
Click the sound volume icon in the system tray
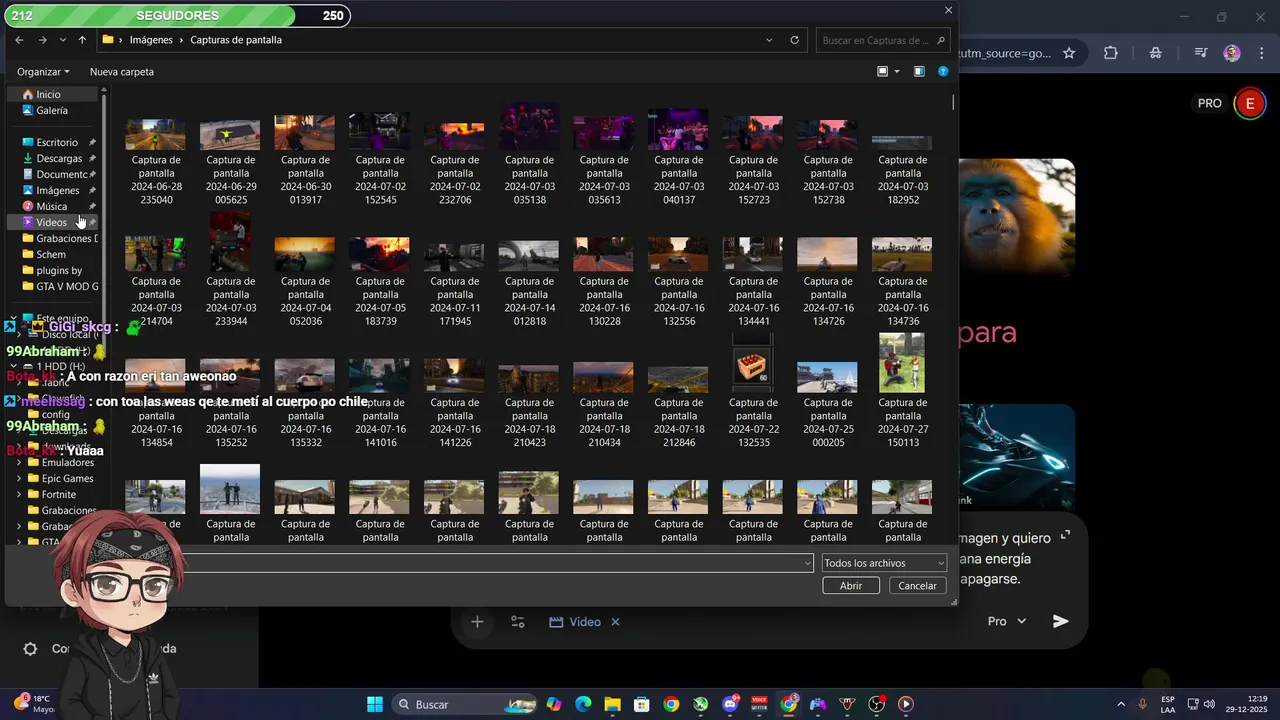pyautogui.click(x=1209, y=704)
